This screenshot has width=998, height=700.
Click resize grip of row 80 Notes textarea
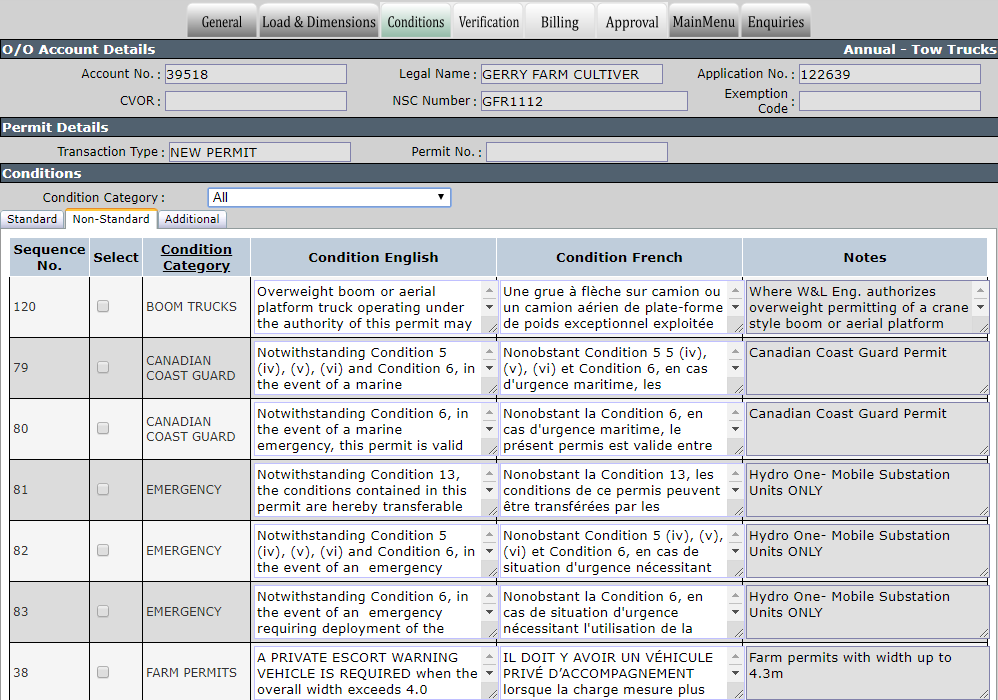point(984,450)
